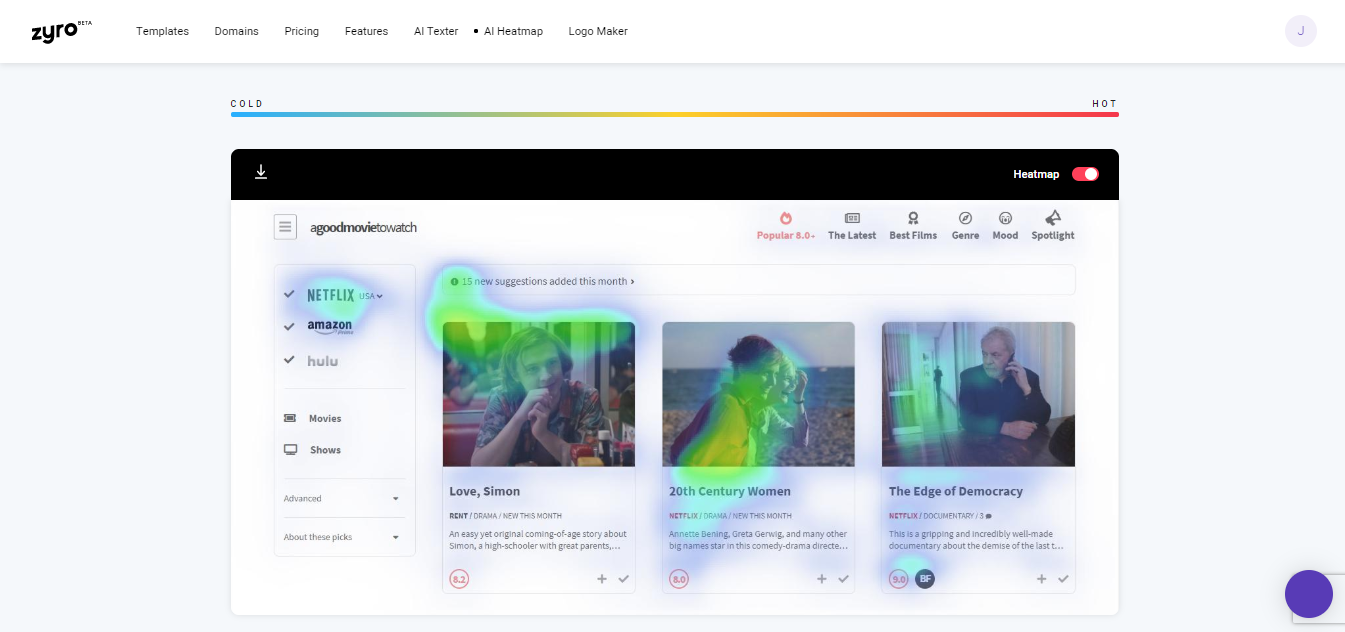
Task: Open The Edge of Democracy title
Action: 956,491
